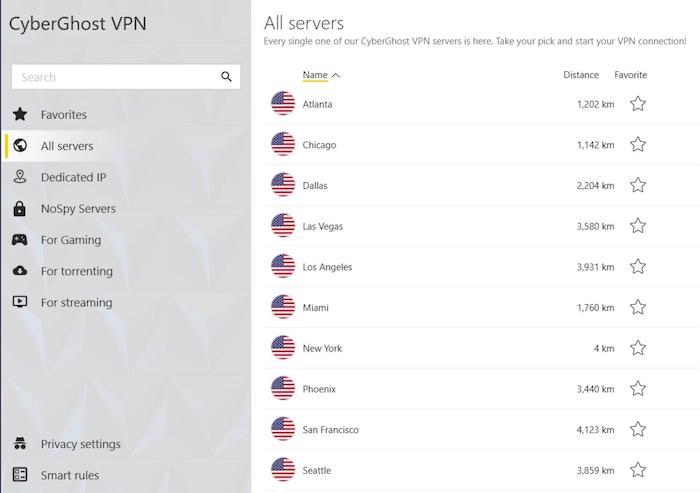Viewport: 700px width, 493px height.
Task: Select the For Gaming controller icon
Action: tap(20, 240)
